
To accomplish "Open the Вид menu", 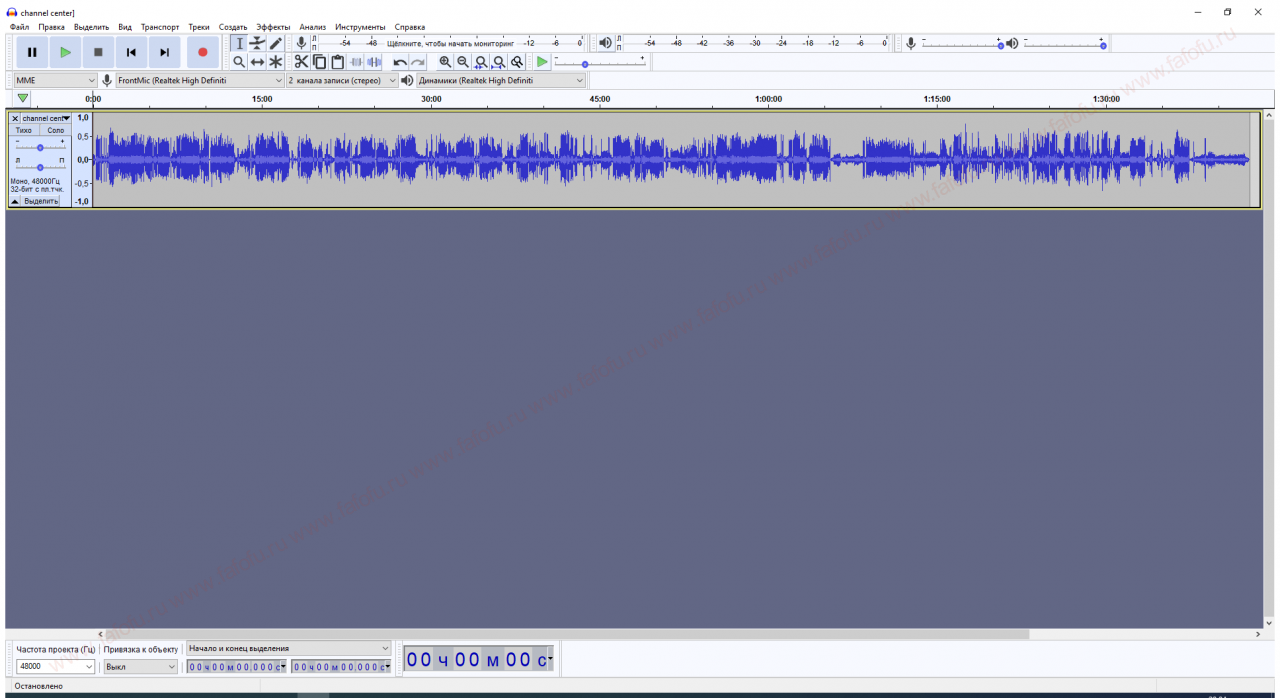I will coord(125,27).
